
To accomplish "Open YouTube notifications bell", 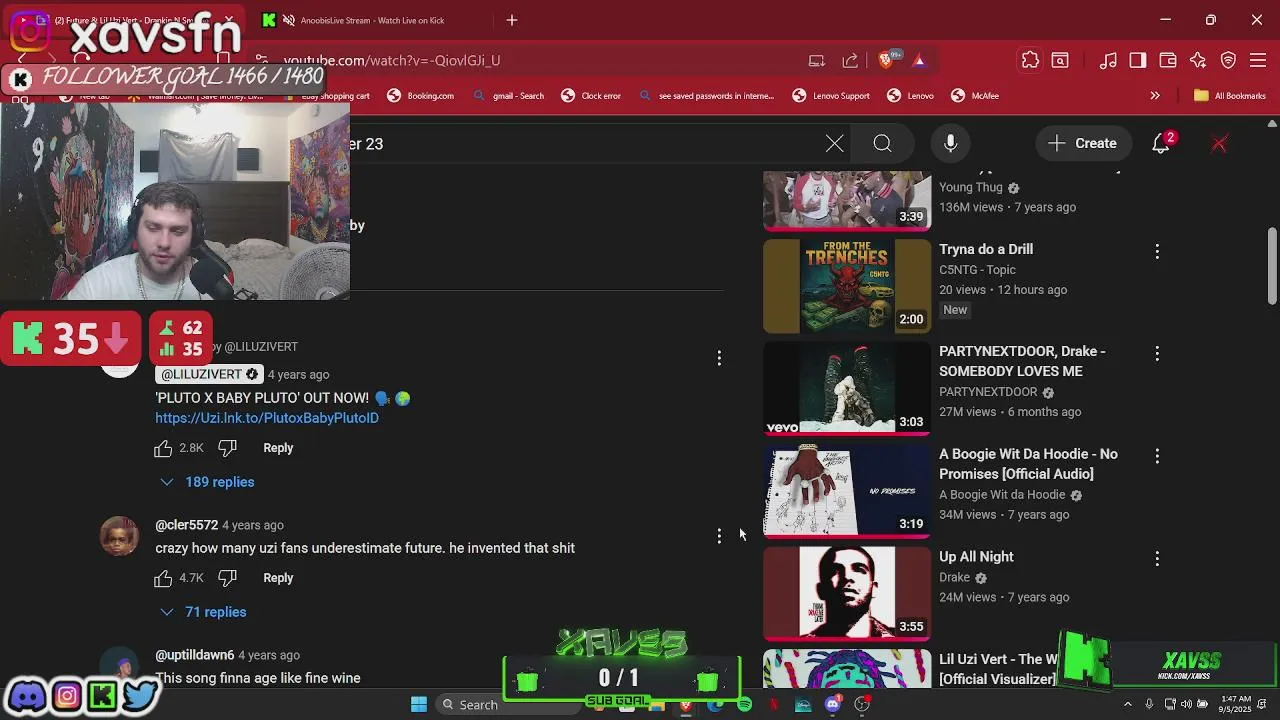I will tap(1161, 144).
